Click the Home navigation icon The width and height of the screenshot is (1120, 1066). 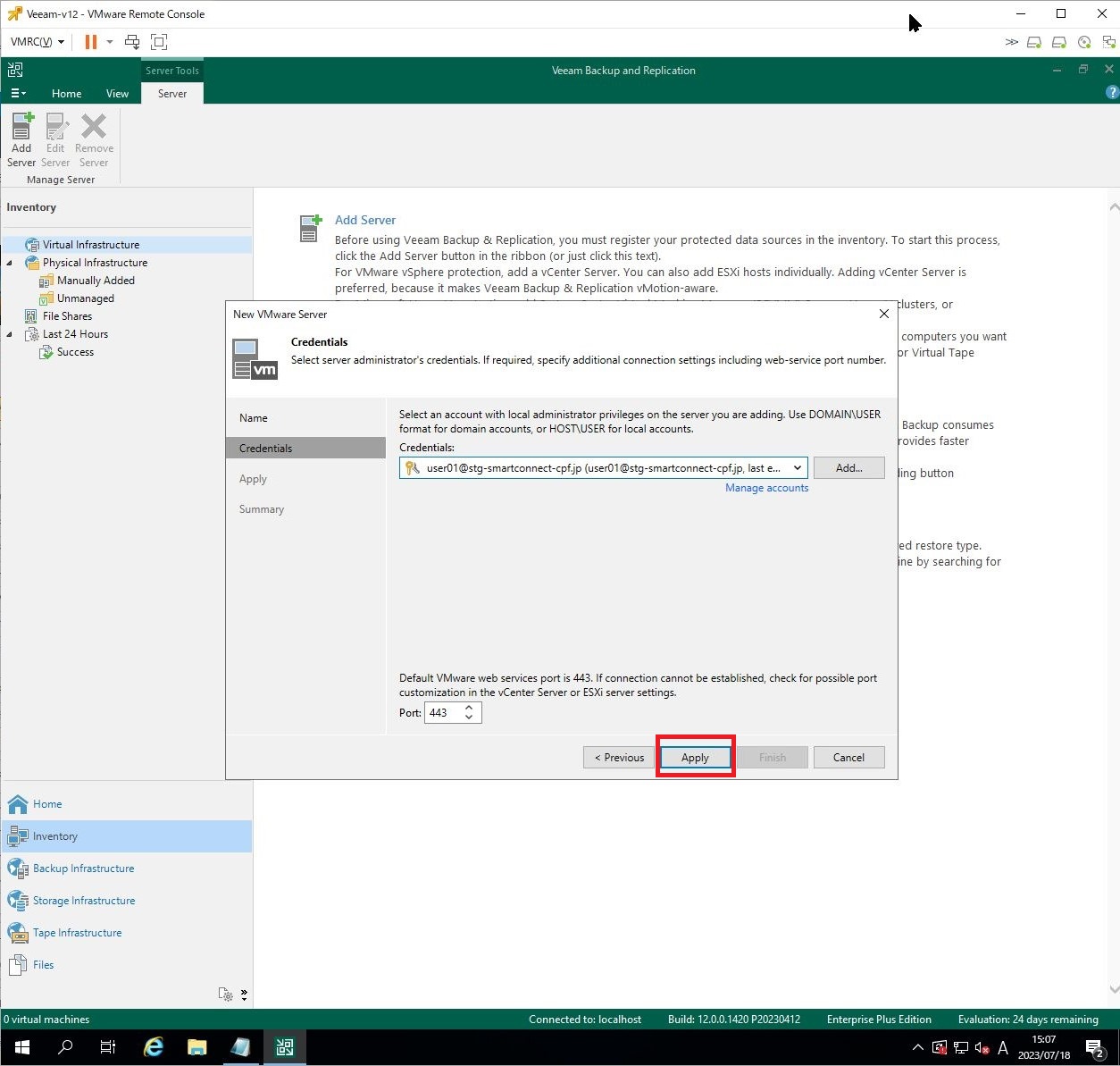coord(18,804)
